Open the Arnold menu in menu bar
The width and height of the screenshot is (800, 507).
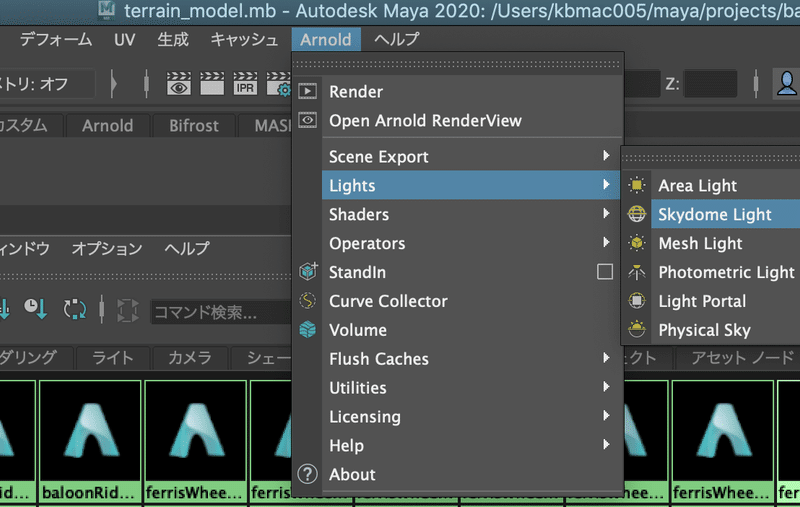pyautogui.click(x=326, y=39)
